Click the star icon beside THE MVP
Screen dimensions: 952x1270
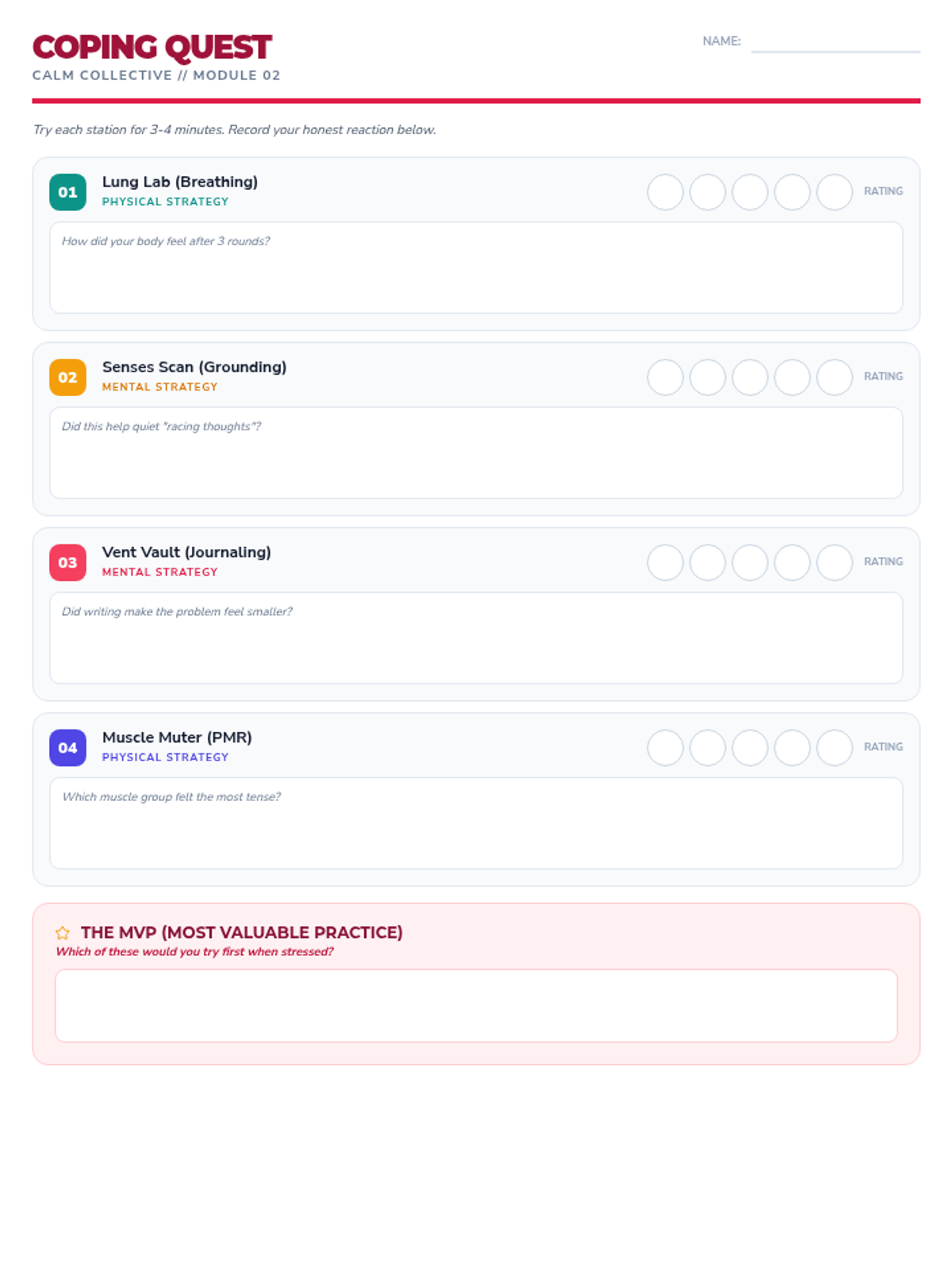(63, 933)
